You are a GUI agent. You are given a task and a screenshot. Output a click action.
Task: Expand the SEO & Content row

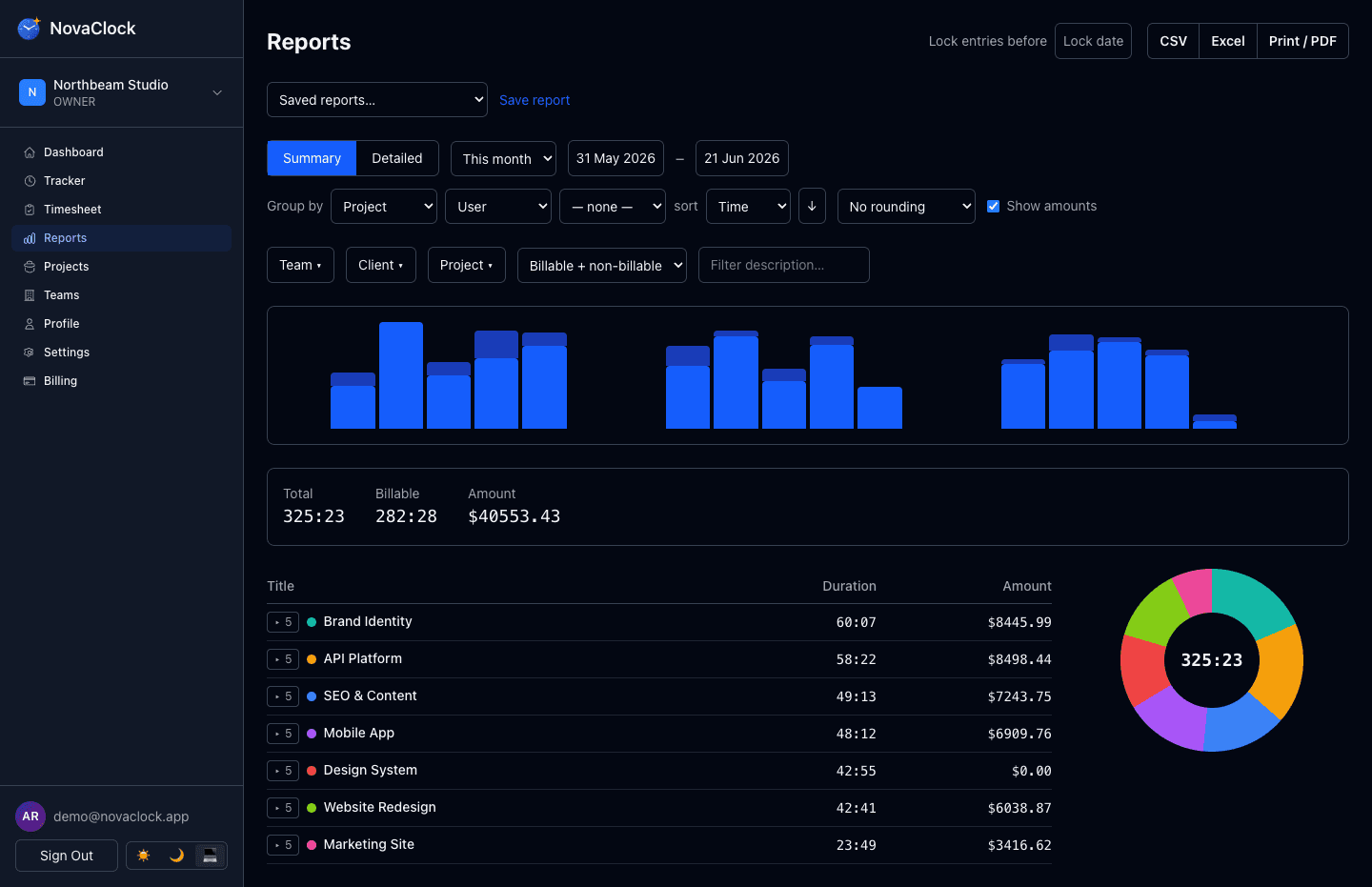(283, 696)
